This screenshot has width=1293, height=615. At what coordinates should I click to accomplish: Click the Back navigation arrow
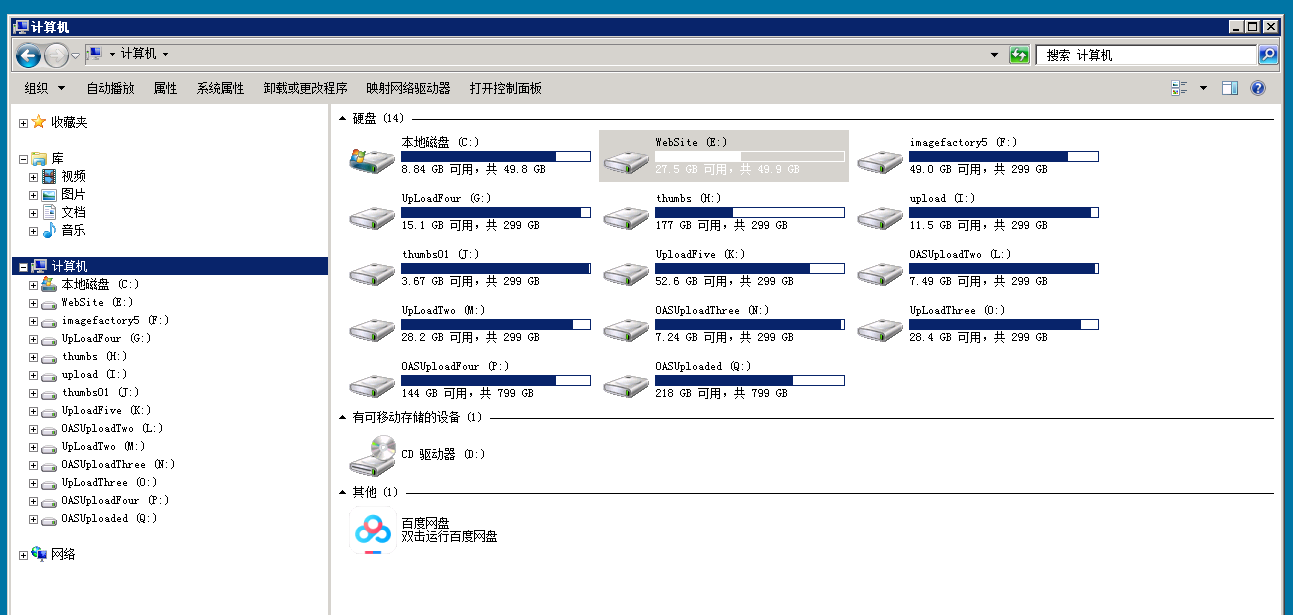tap(28, 55)
